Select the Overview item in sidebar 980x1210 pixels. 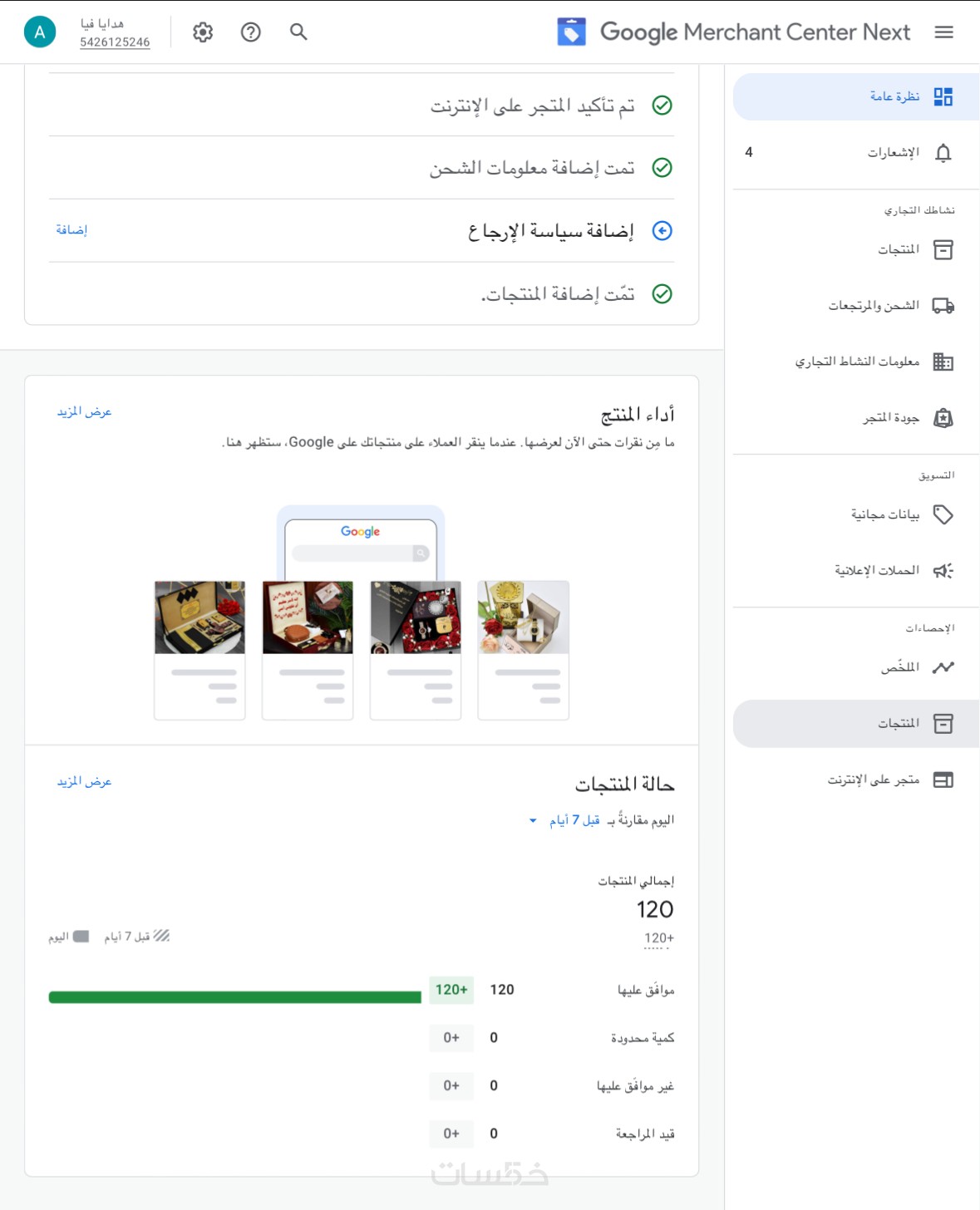pyautogui.click(x=894, y=97)
